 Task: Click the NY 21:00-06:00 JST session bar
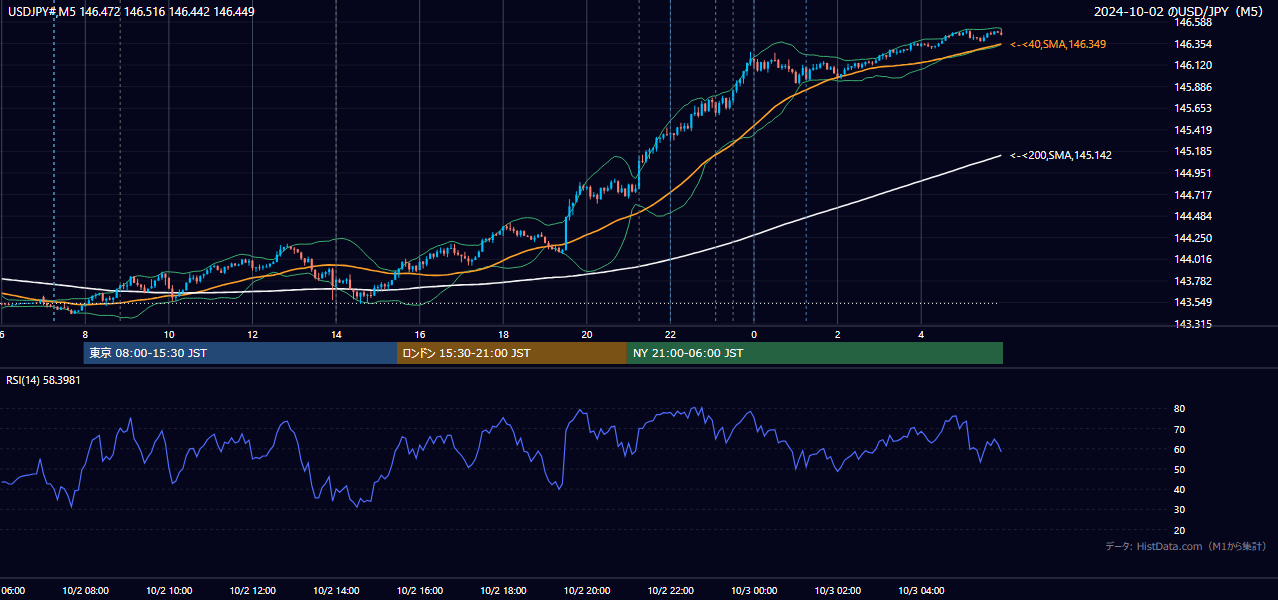815,353
